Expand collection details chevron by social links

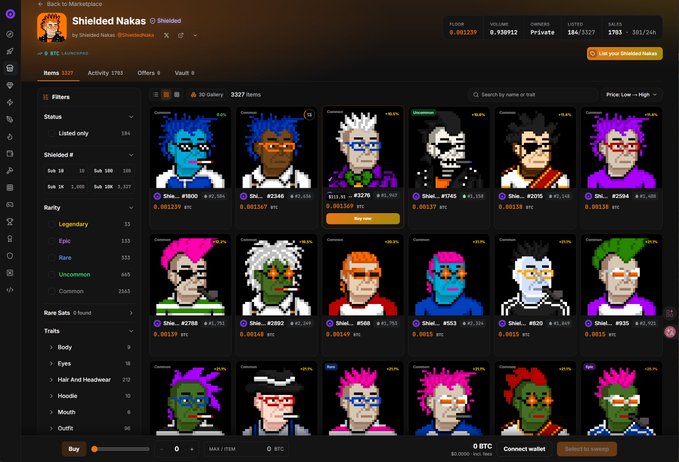195,36
